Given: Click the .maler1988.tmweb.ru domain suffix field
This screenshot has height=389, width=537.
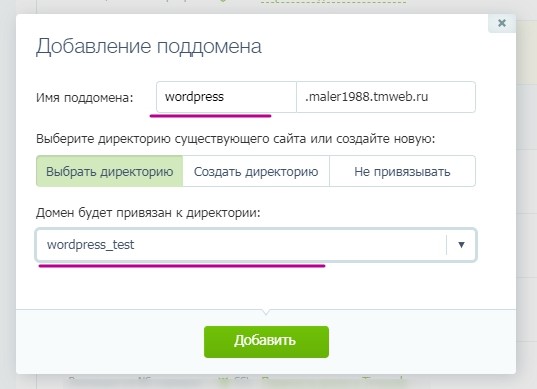Looking at the screenshot, I should [x=386, y=97].
